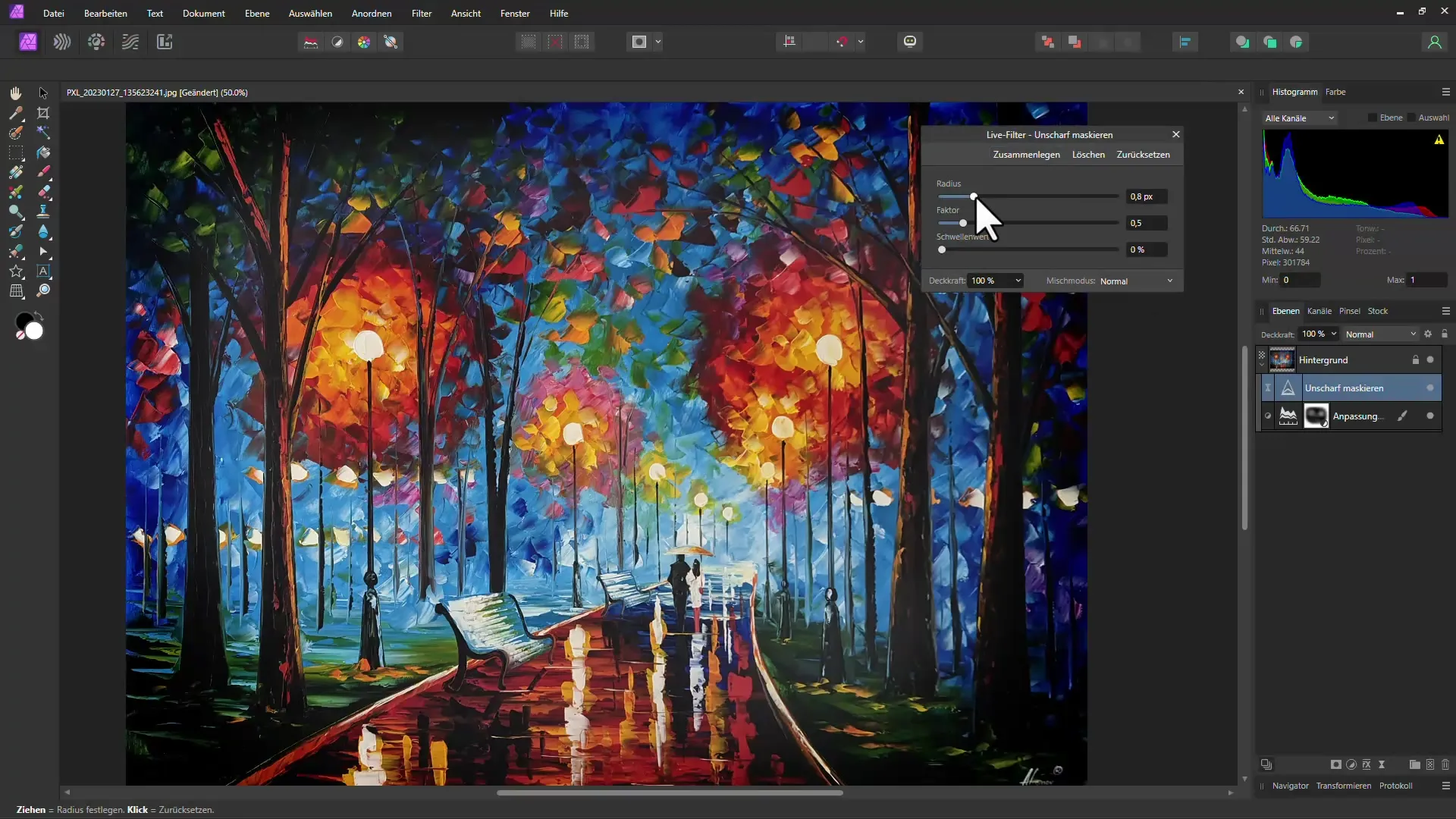Select the Gradient tool

coord(15,172)
